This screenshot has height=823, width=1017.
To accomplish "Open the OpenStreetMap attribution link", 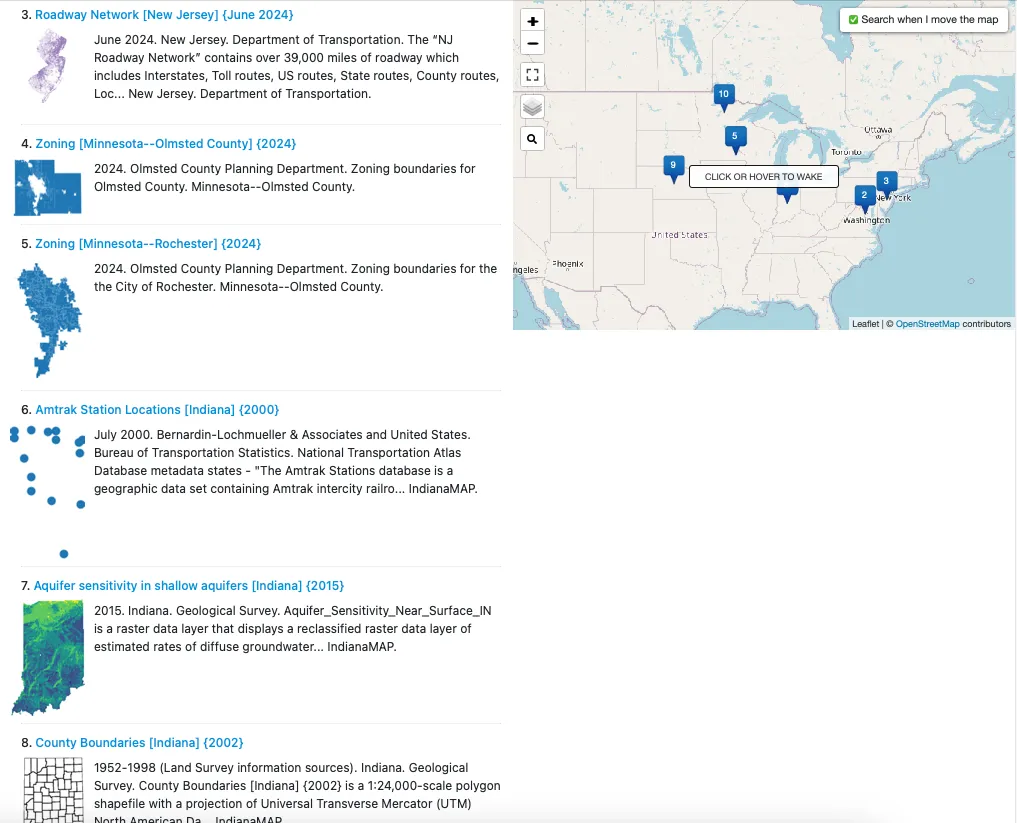I will tap(927, 324).
